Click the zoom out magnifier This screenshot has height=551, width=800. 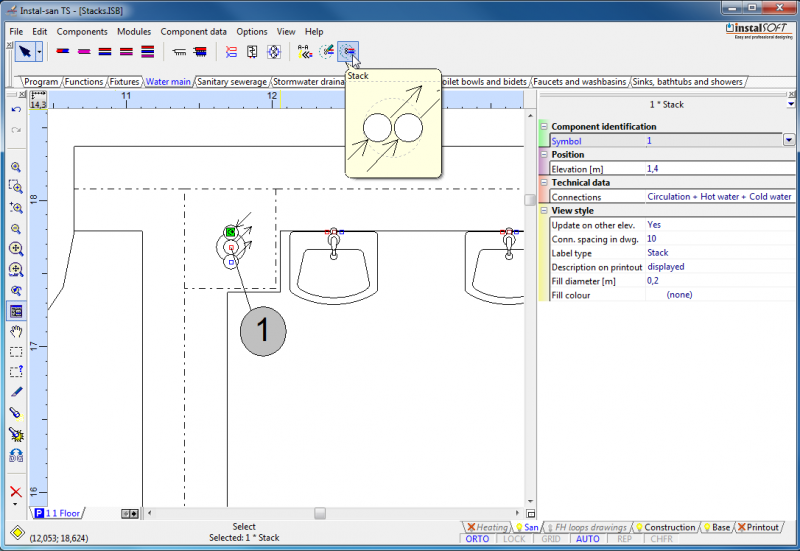coord(16,229)
